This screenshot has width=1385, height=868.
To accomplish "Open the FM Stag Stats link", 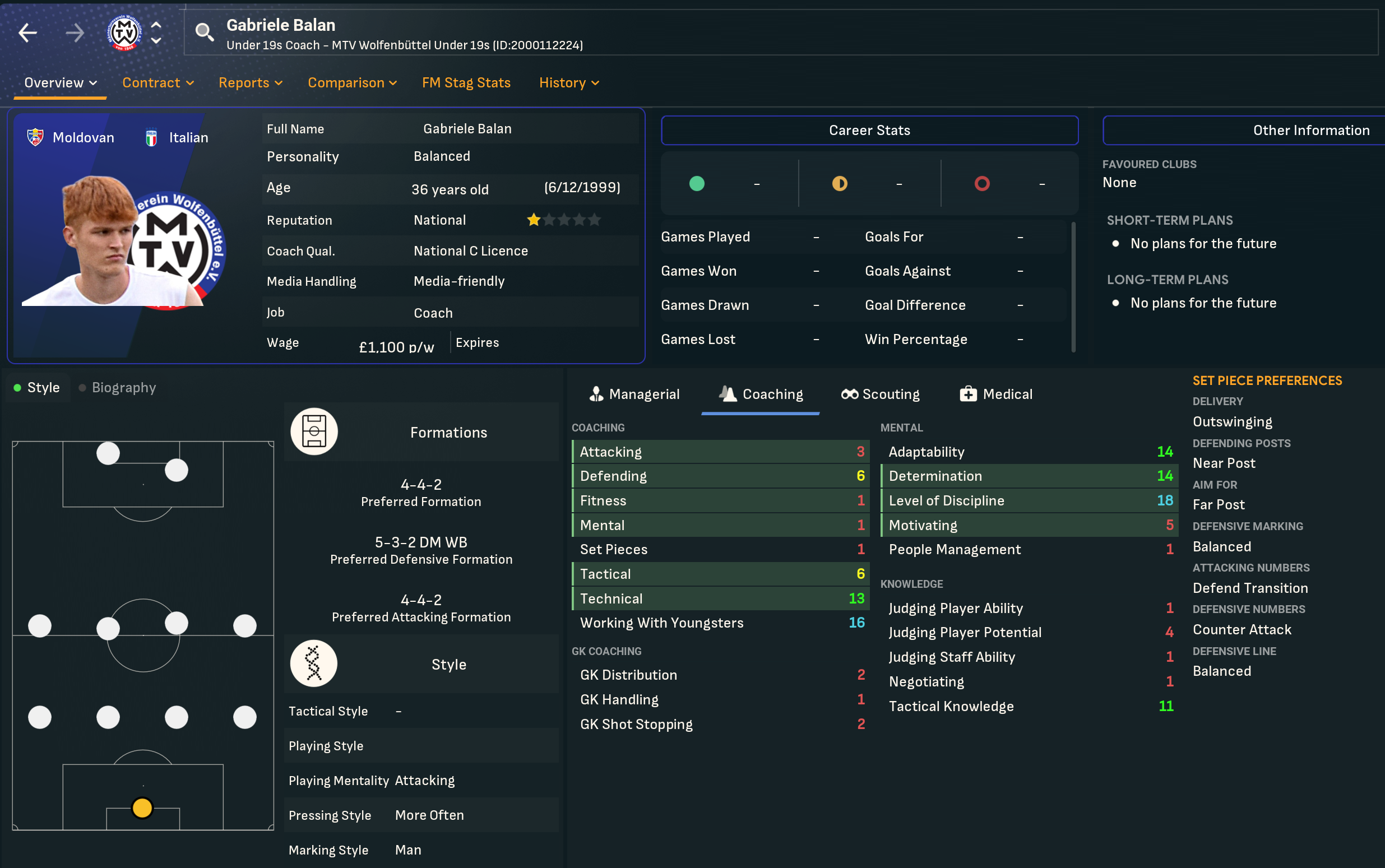I will click(x=466, y=83).
